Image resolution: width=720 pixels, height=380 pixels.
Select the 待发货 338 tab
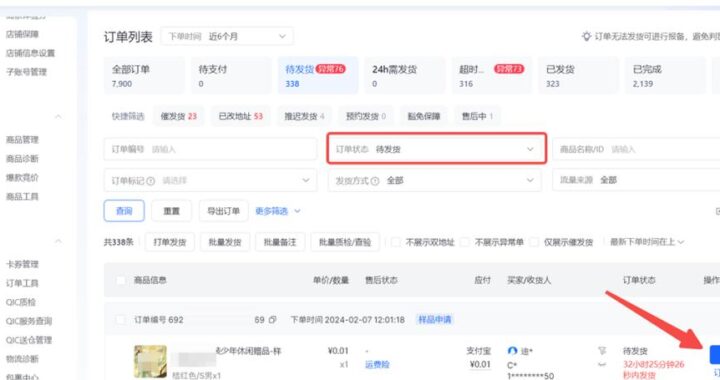(x=318, y=76)
